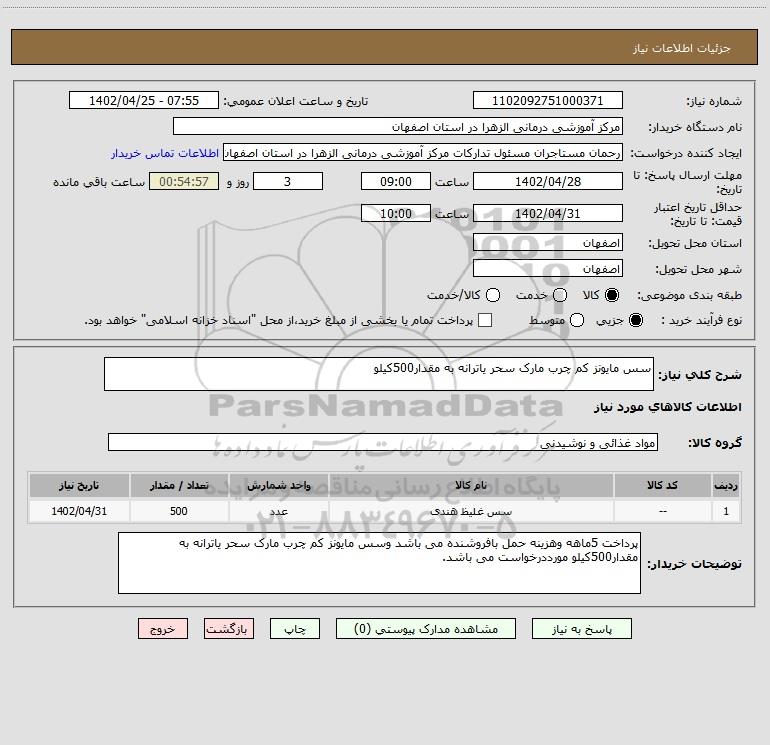The image size is (770, 745).
Task: Click the product code cell showing --
Action: pyautogui.click(x=662, y=511)
